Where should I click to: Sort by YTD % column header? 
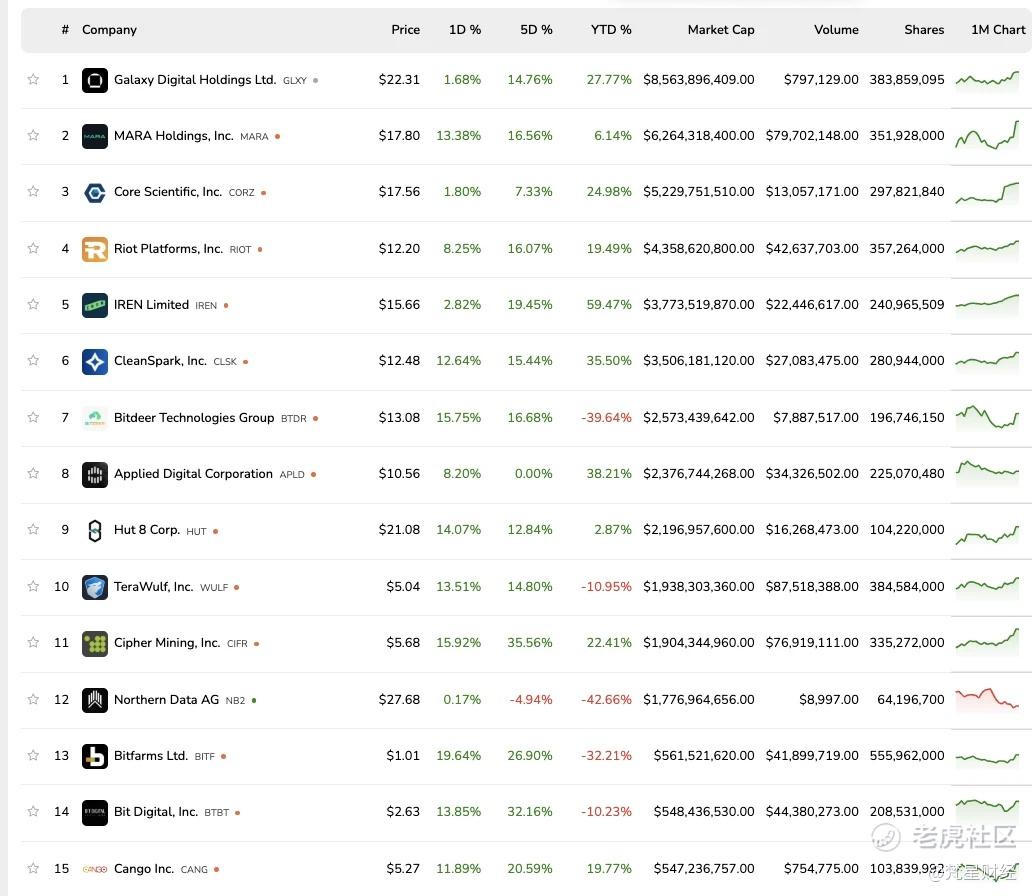[x=610, y=30]
